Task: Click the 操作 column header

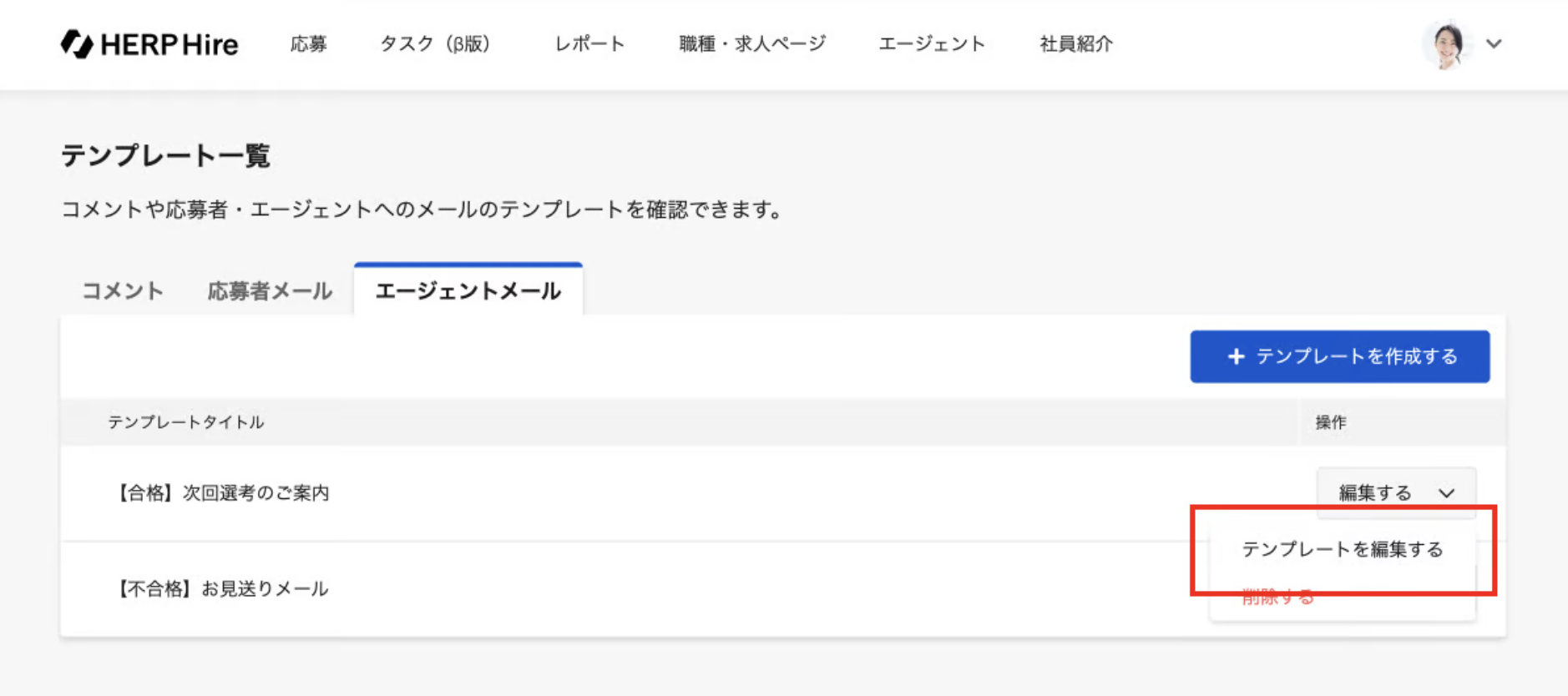Action: click(x=1330, y=422)
